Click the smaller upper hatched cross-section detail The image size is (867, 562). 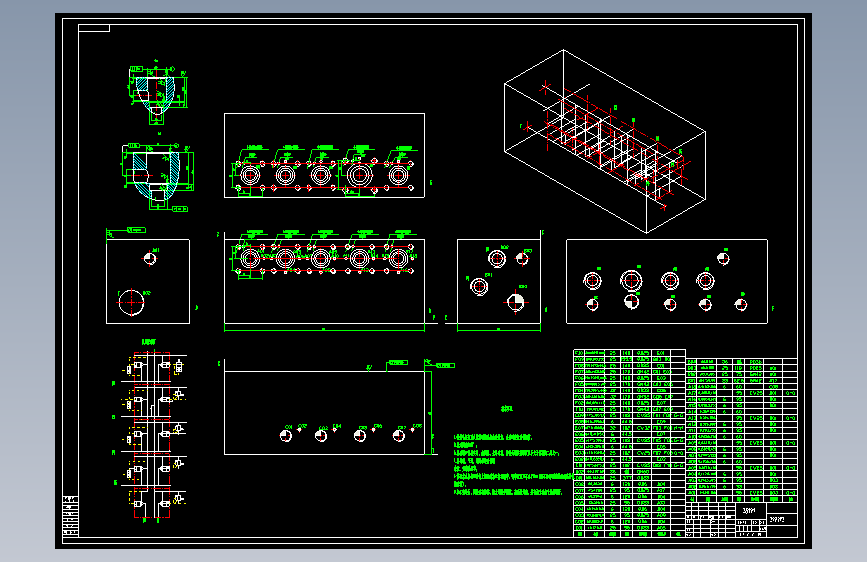click(158, 92)
